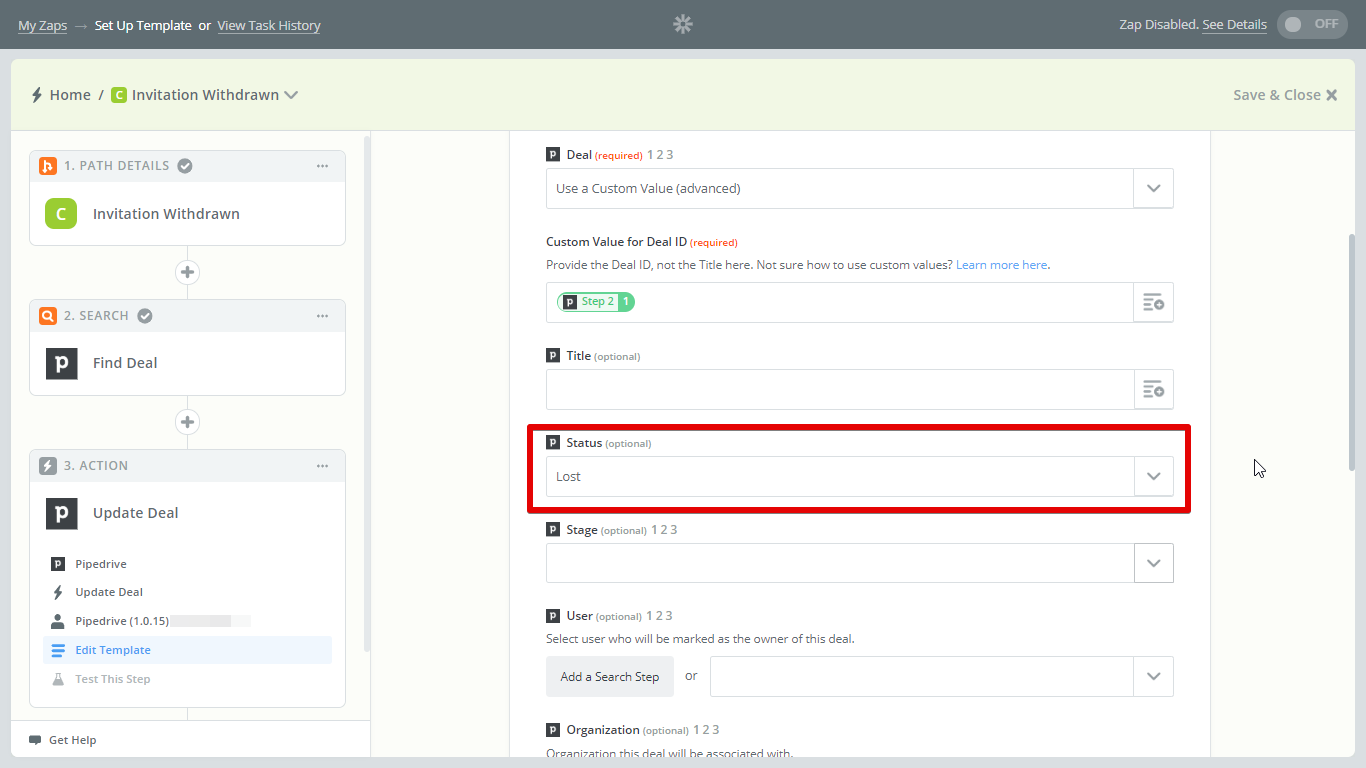1366x768 pixels.
Task: Click the Stage selection field
Action: click(840, 563)
